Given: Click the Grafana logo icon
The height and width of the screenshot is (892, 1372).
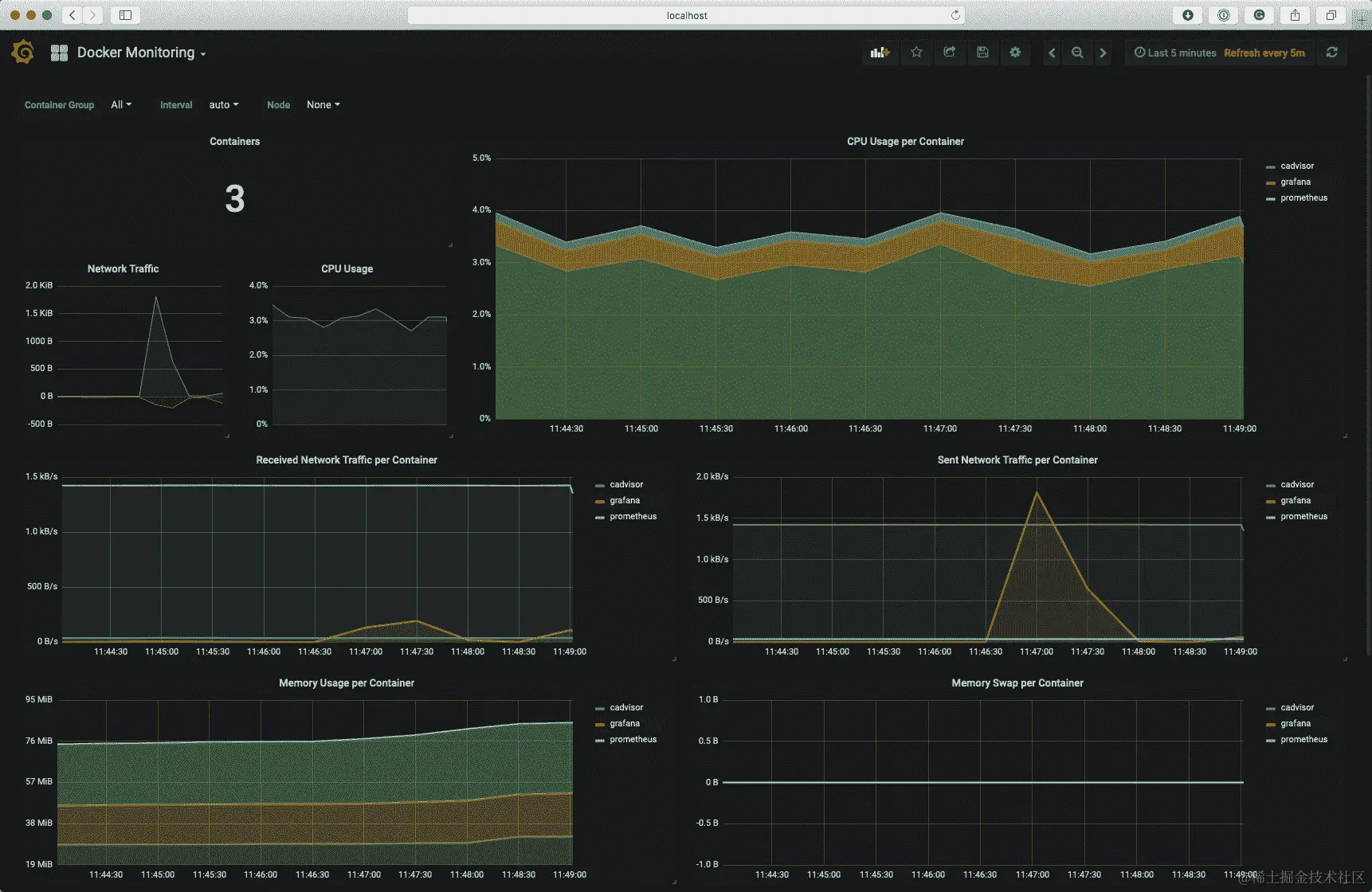Looking at the screenshot, I should click(x=23, y=53).
